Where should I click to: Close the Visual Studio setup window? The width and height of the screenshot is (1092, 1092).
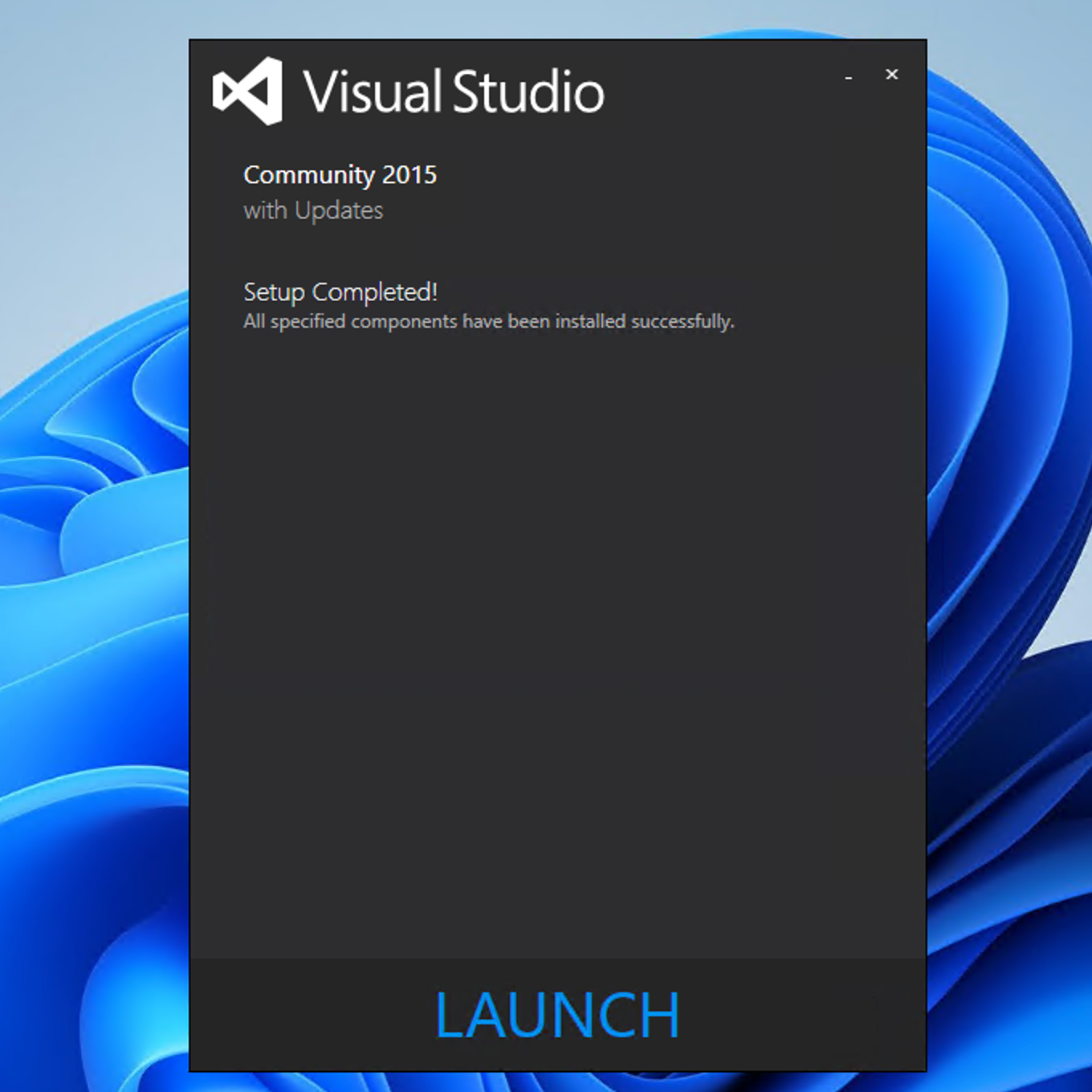click(x=891, y=75)
